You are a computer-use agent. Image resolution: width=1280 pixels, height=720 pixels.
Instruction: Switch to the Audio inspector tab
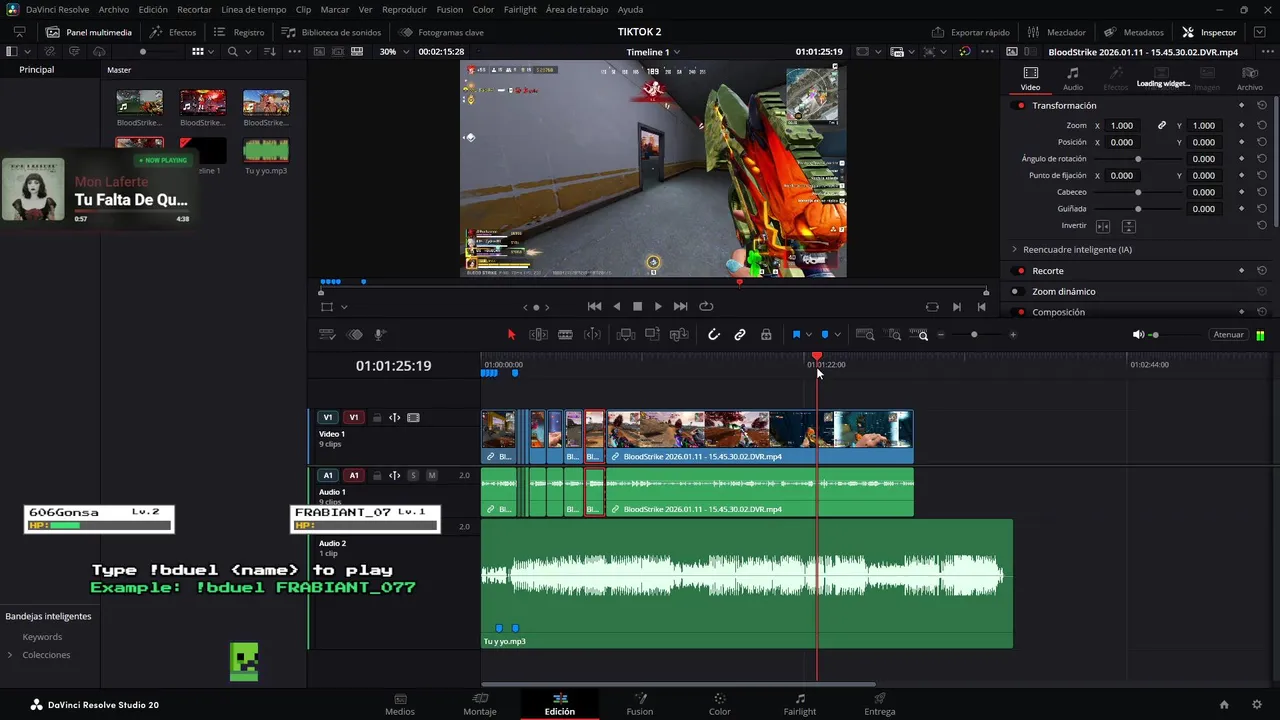[1073, 78]
